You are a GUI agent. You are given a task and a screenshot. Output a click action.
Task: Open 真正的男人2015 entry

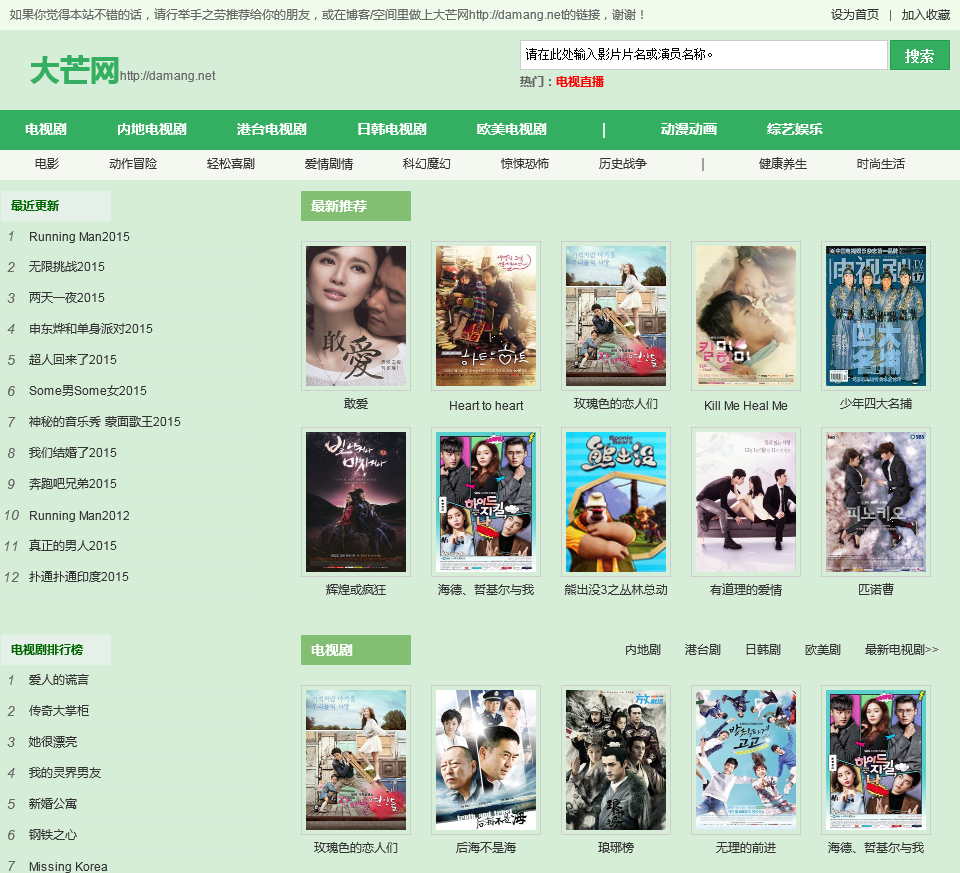click(73, 545)
